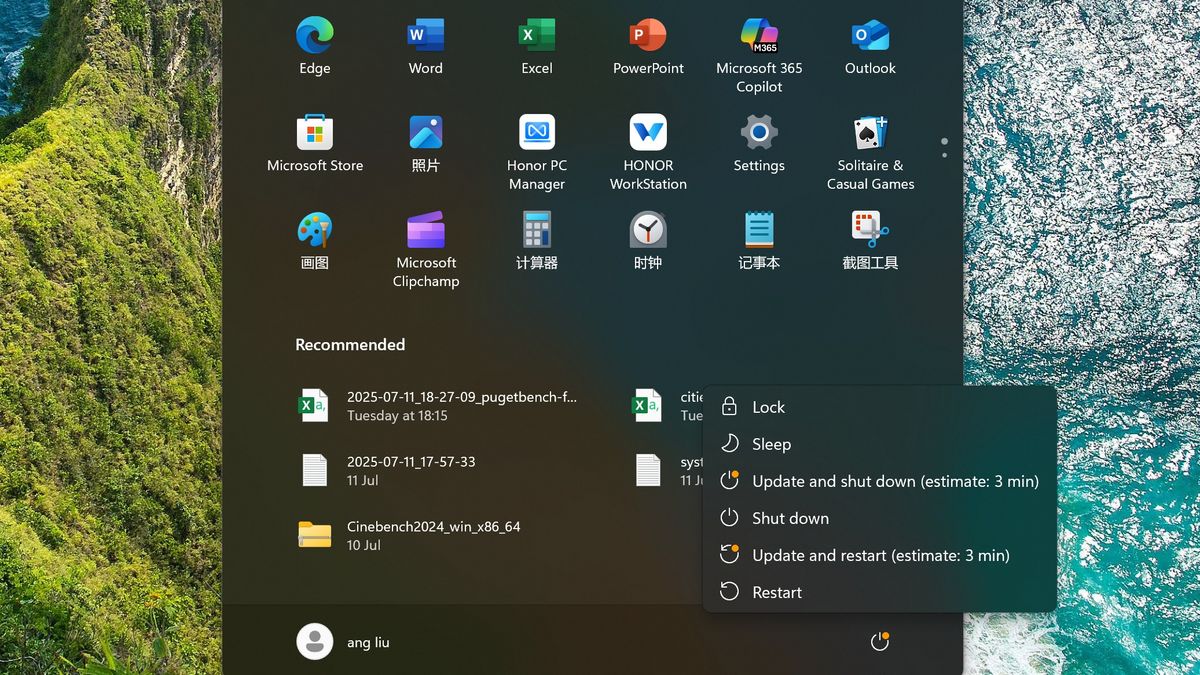Select Update and shut down option
The image size is (1200, 675).
[x=894, y=481]
